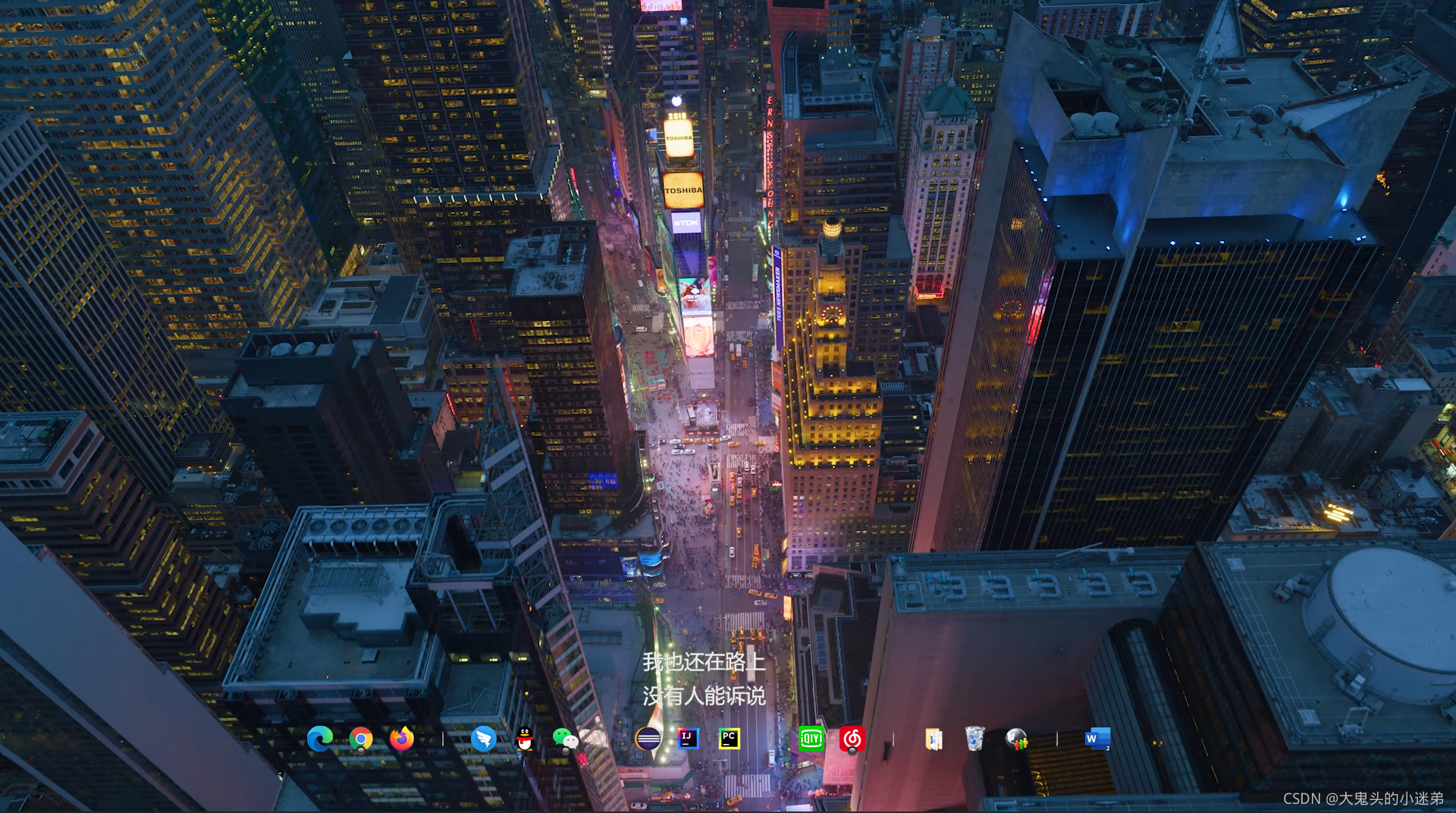Viewport: 1456px width, 813px height.
Task: Open Microsoft Edge from the dock
Action: pyautogui.click(x=319, y=739)
